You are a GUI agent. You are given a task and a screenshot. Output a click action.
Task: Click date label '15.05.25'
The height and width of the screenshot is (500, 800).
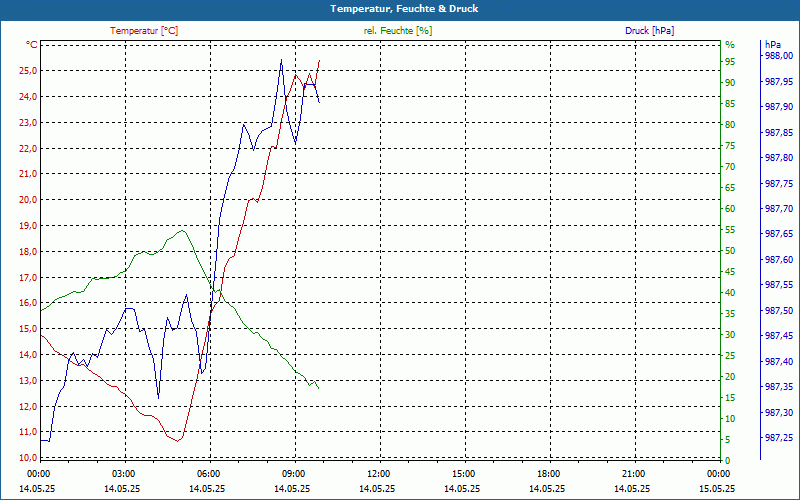(717, 489)
